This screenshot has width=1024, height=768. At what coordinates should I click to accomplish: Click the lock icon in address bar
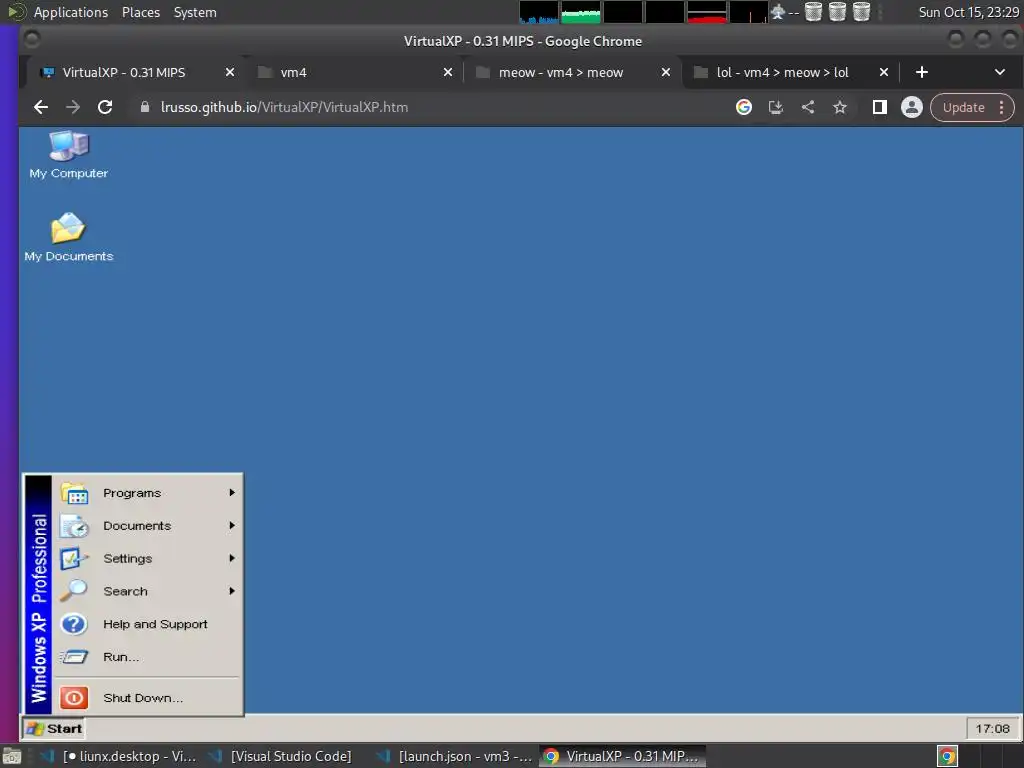tap(145, 107)
